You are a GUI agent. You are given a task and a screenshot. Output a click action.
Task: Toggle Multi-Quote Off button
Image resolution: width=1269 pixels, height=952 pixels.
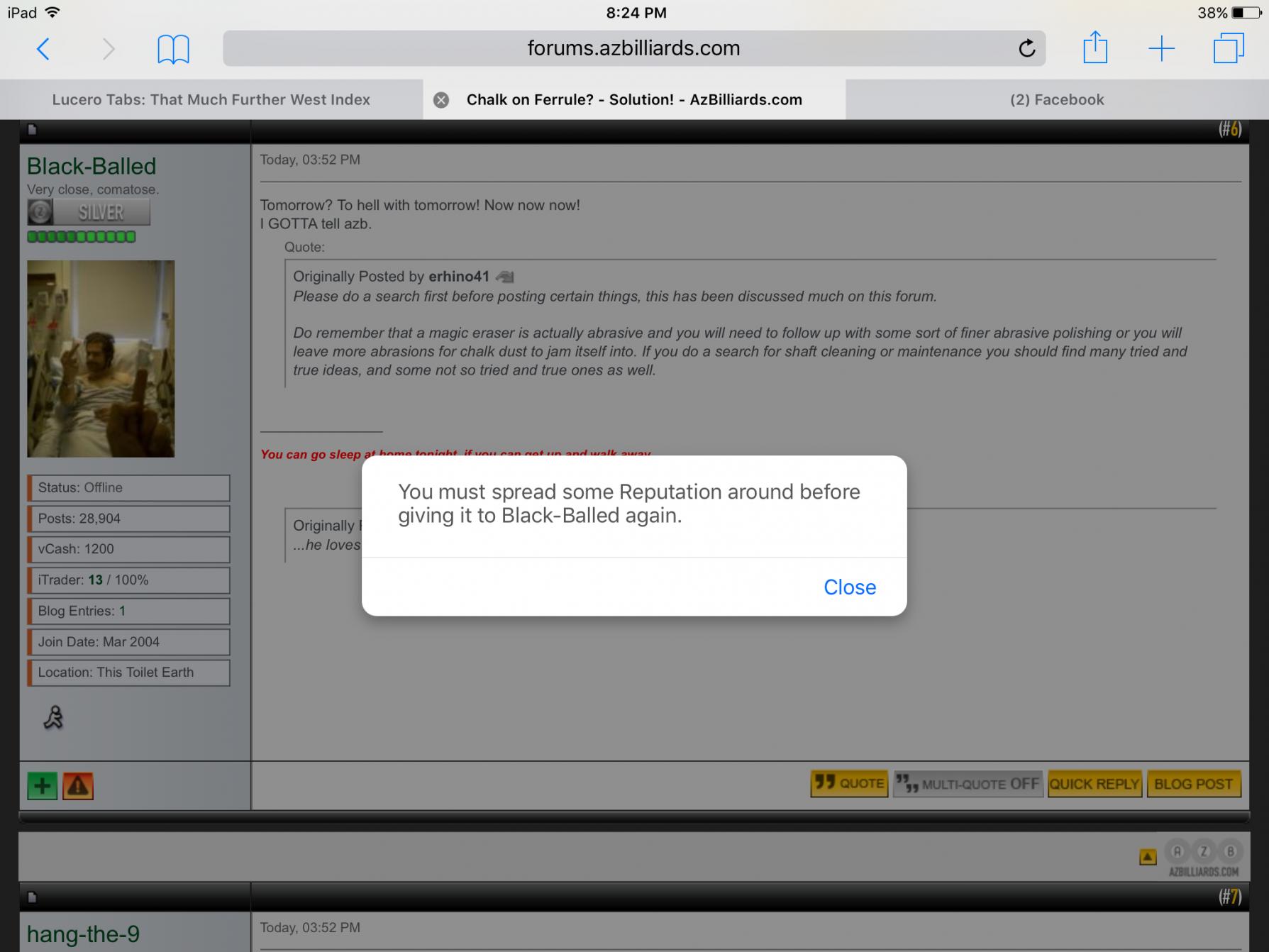point(968,784)
